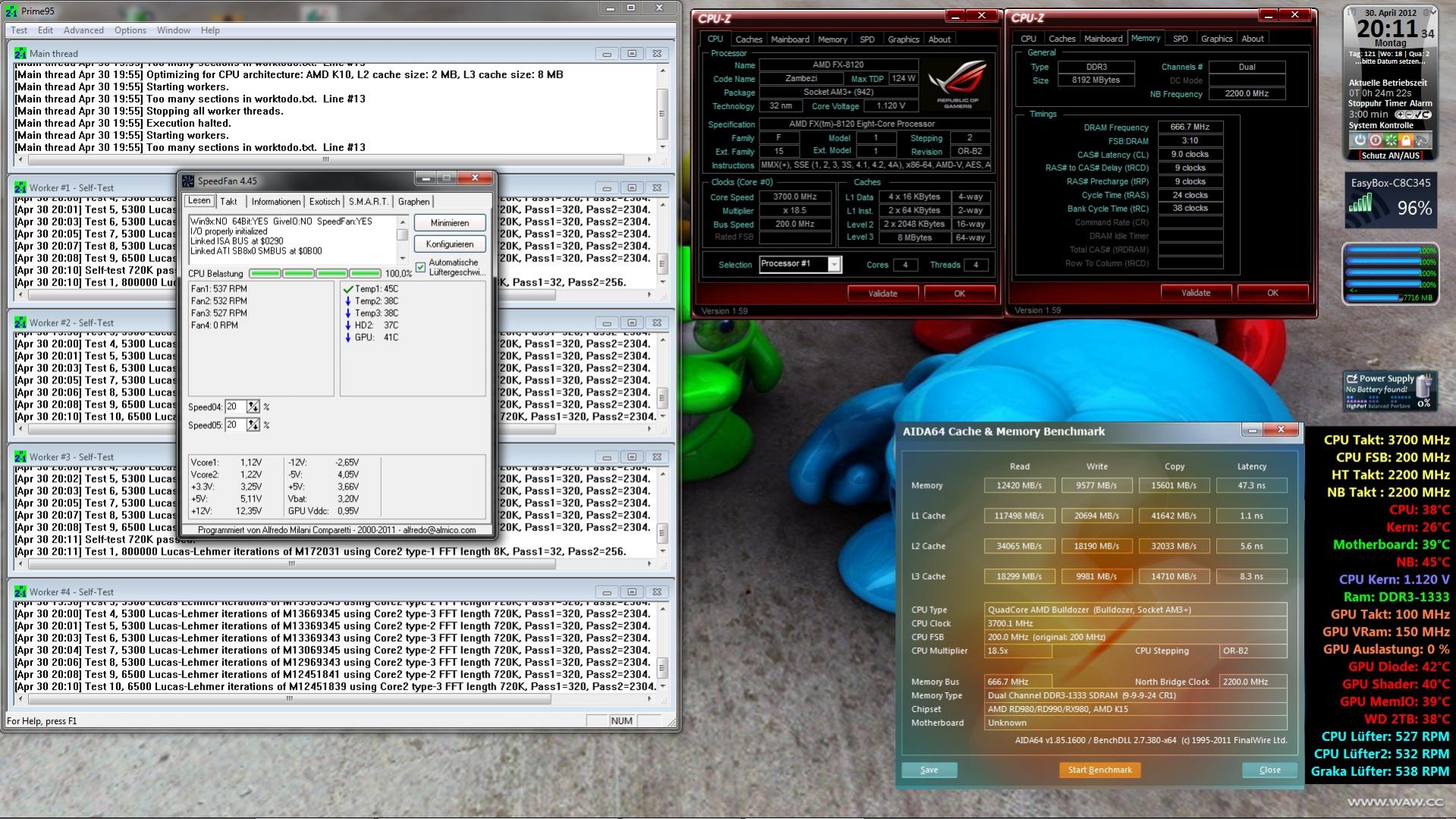
Task: Open the Mainboard tab in left CPU-Z window
Action: 790,39
